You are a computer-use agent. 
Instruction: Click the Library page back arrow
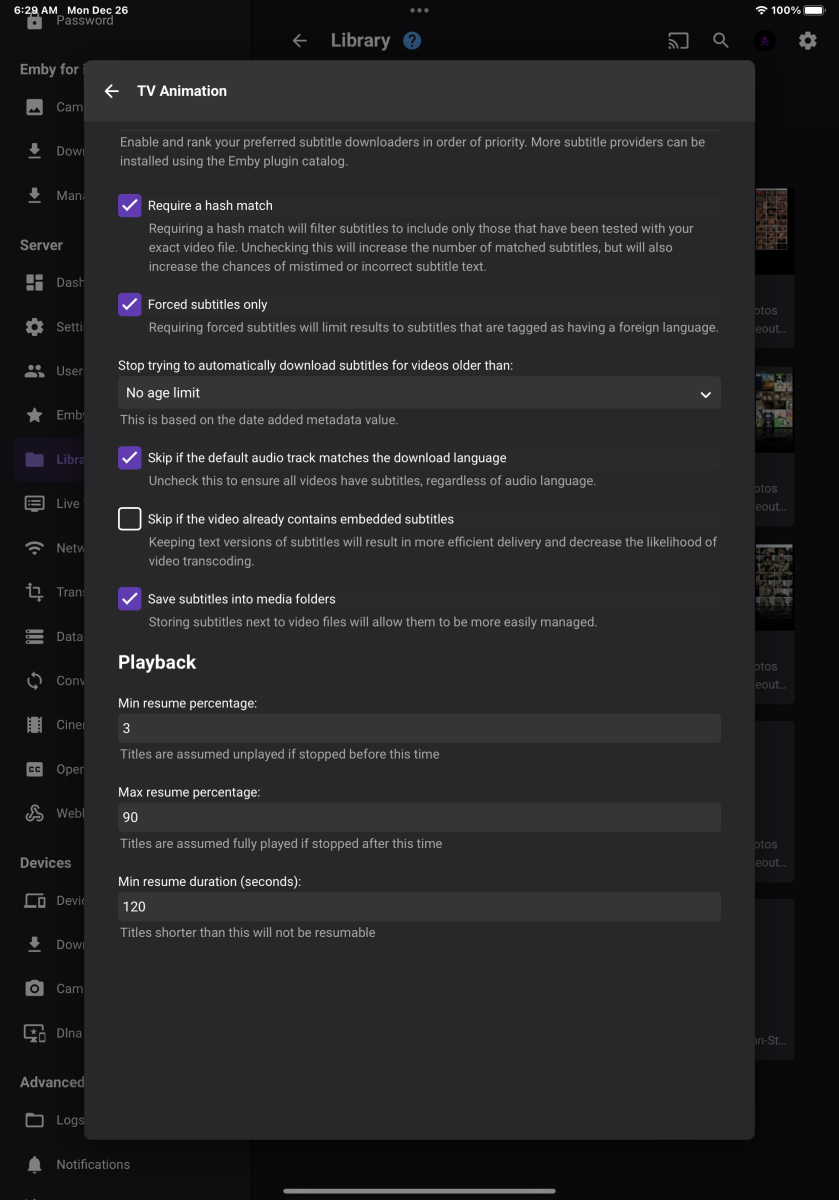299,41
